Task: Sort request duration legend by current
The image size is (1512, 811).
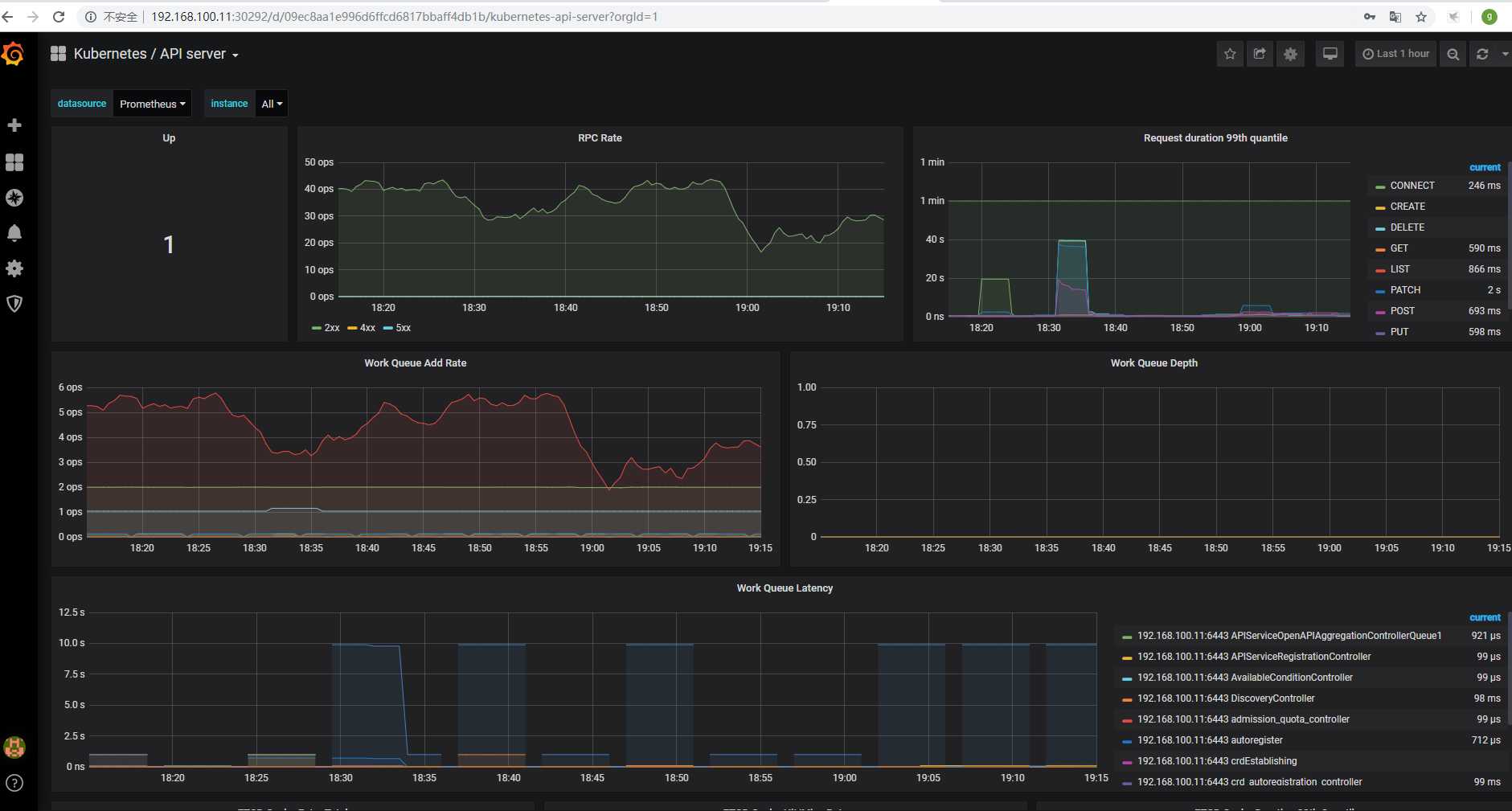Action: pos(1485,167)
